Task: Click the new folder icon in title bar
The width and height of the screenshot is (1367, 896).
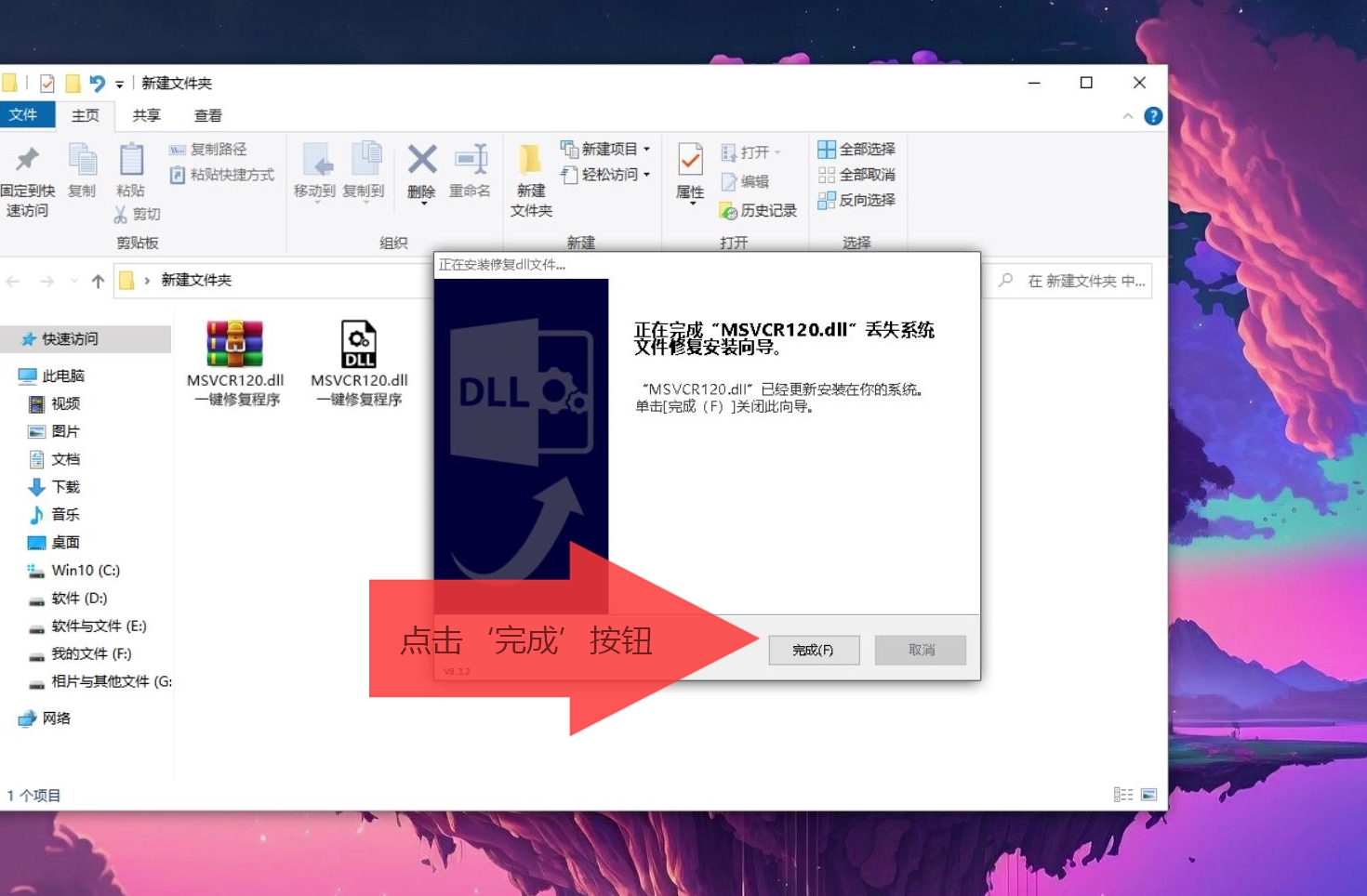Action: point(73,84)
